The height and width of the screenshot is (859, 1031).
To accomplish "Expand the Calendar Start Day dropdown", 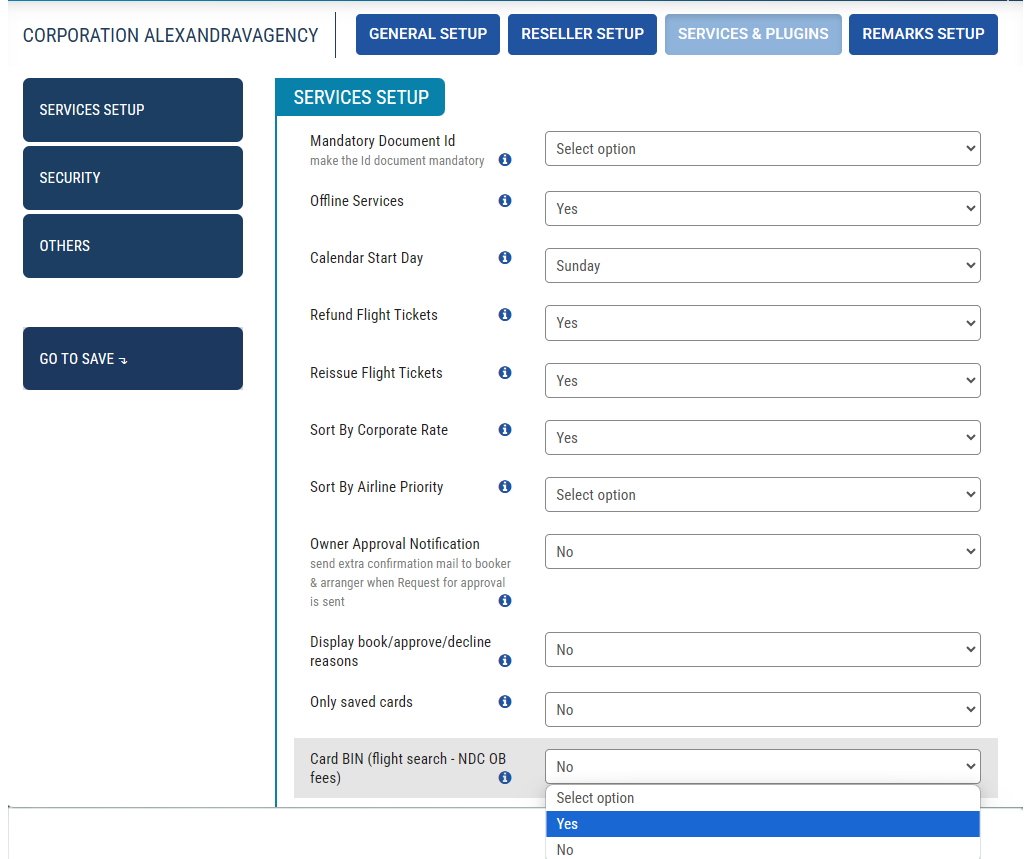I will click(x=762, y=266).
